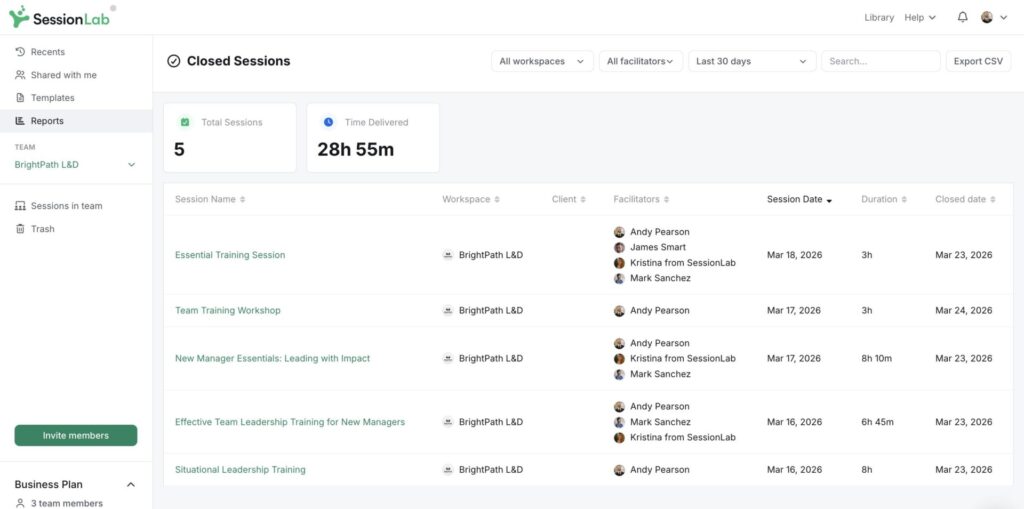1024x509 pixels.
Task: Click the Closed Sessions checkmark icon
Action: pyautogui.click(x=173, y=61)
